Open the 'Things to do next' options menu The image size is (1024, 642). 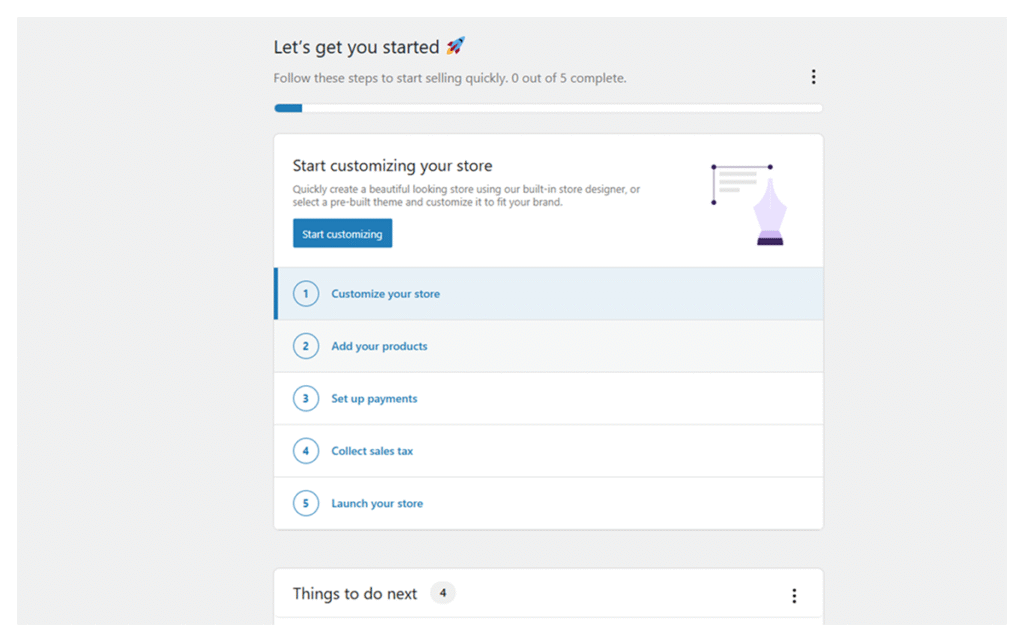coord(794,596)
